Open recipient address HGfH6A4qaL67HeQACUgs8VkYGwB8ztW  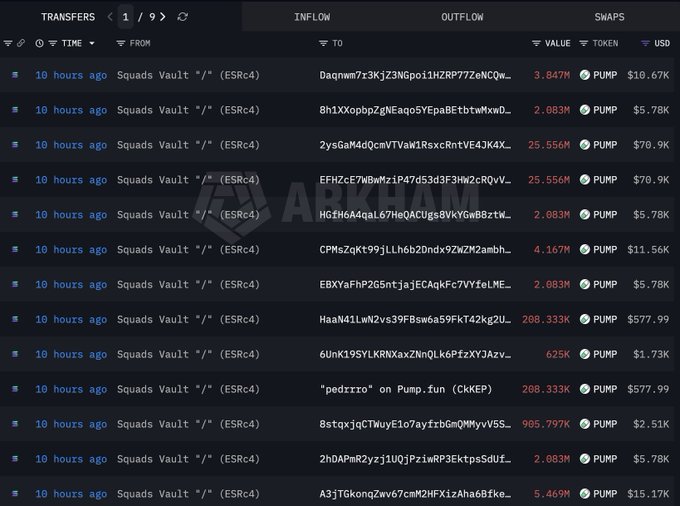(x=415, y=215)
